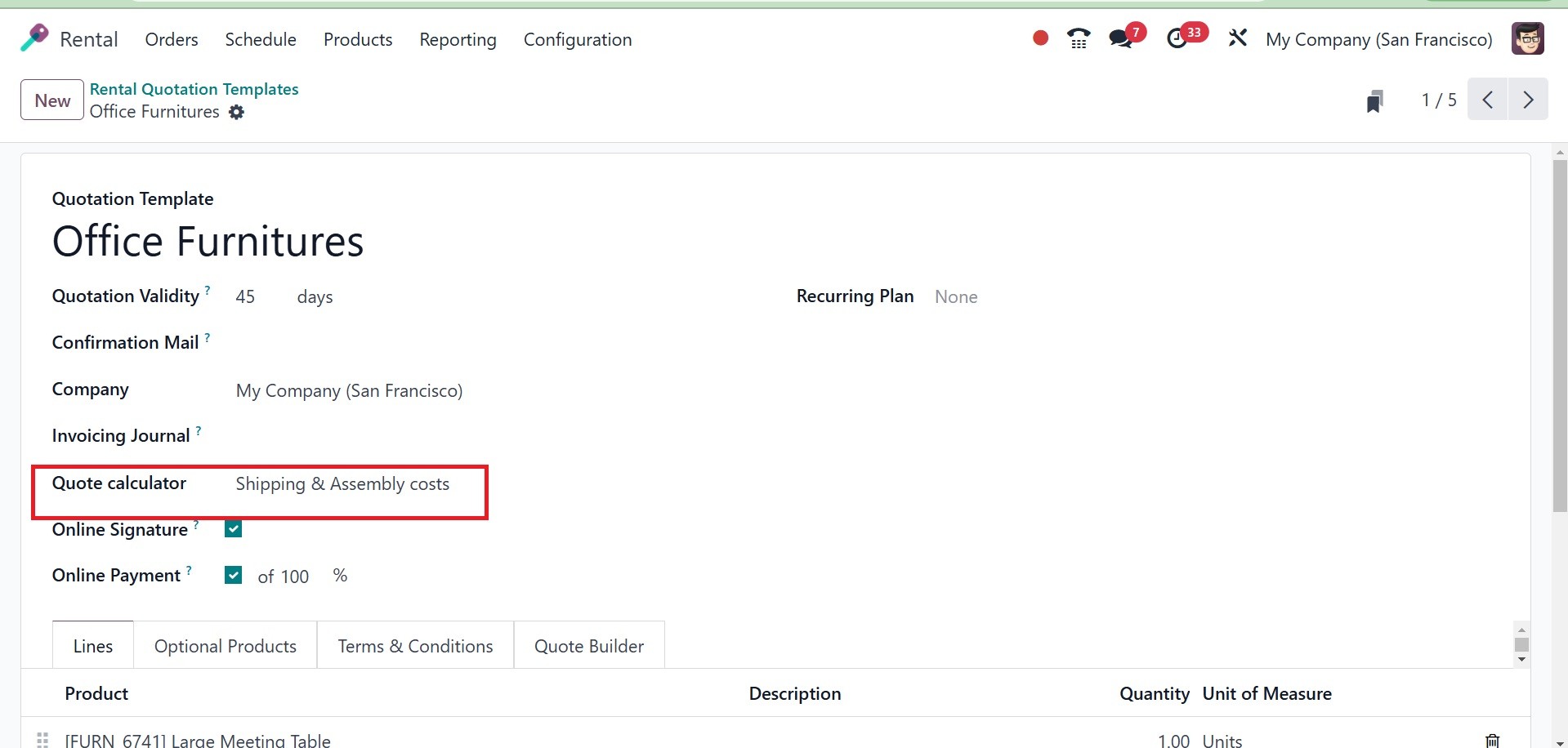Click the 1.00 quantity cell
Screen dimensions: 1568x748
point(1173,740)
